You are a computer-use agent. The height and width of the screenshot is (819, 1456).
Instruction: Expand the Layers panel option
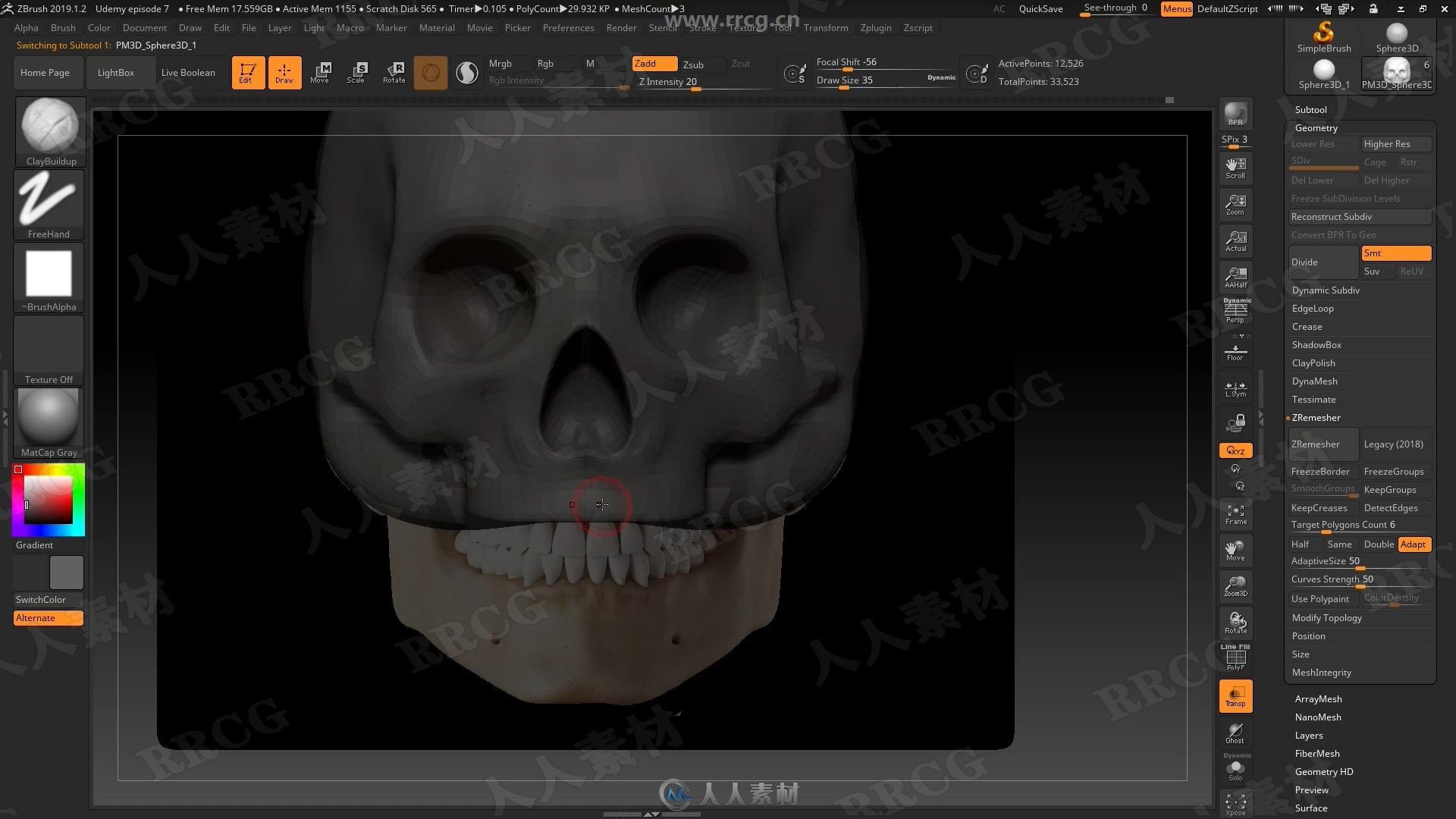(x=1307, y=735)
